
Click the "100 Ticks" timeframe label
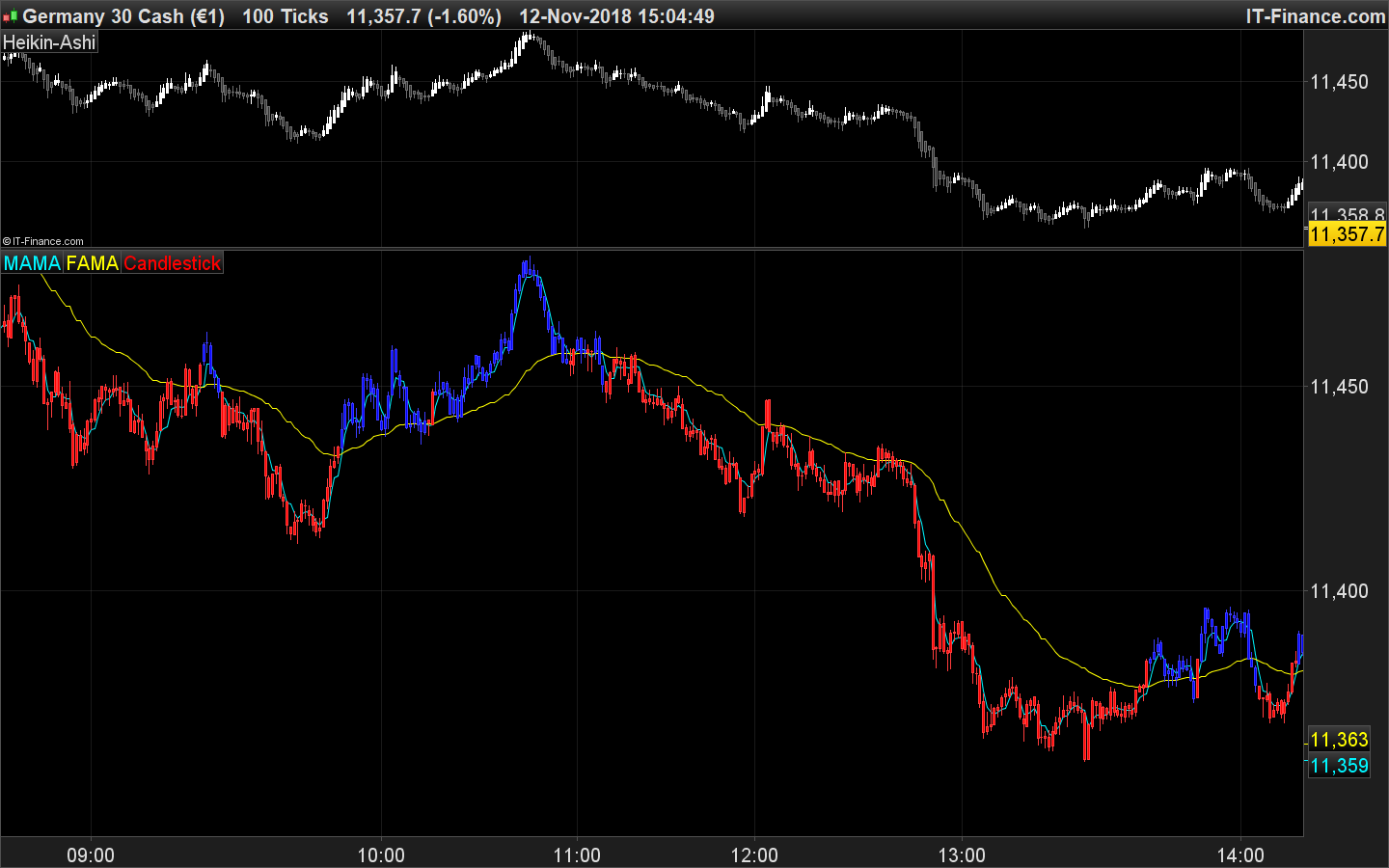point(286,16)
